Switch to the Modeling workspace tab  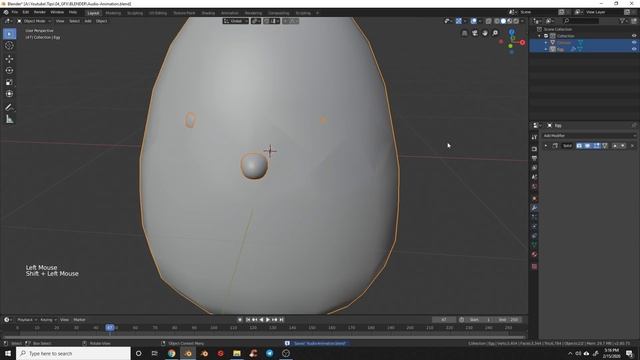point(113,13)
